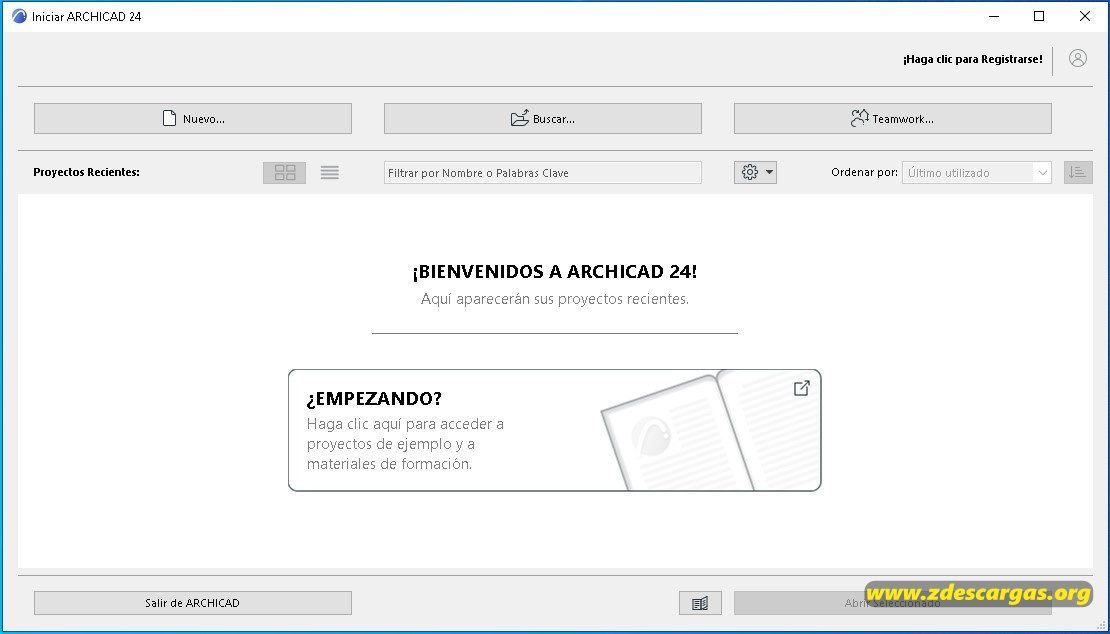Click ¡Haga clic para Registrarse! link
1110x634 pixels.
(972, 59)
